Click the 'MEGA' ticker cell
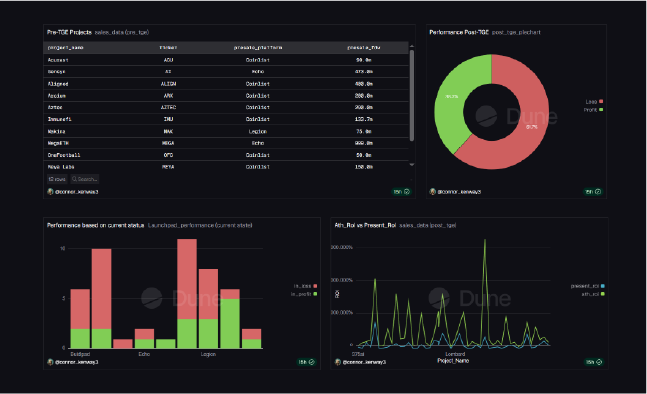The width and height of the screenshot is (647, 394). click(x=168, y=143)
